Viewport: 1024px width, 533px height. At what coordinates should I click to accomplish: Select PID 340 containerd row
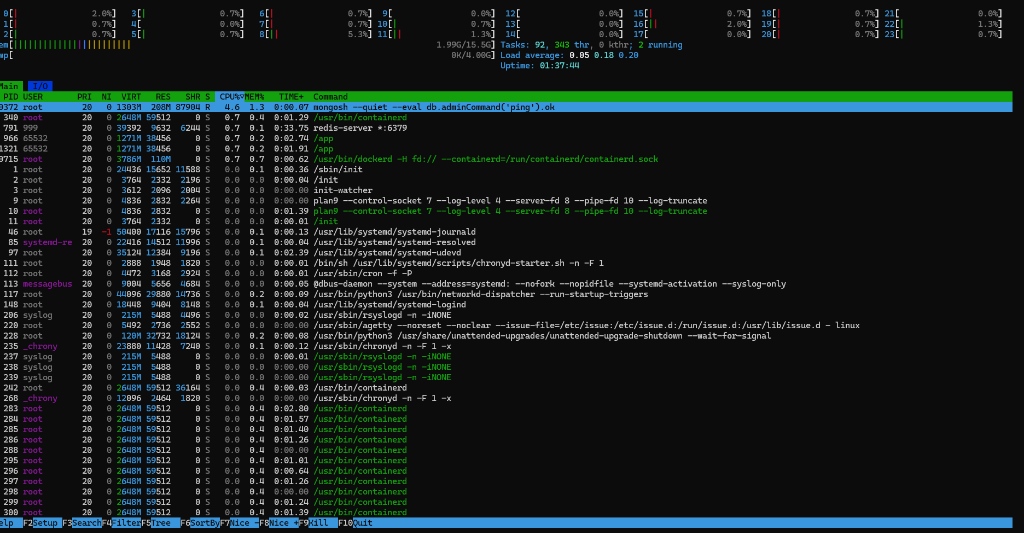(x=506, y=118)
